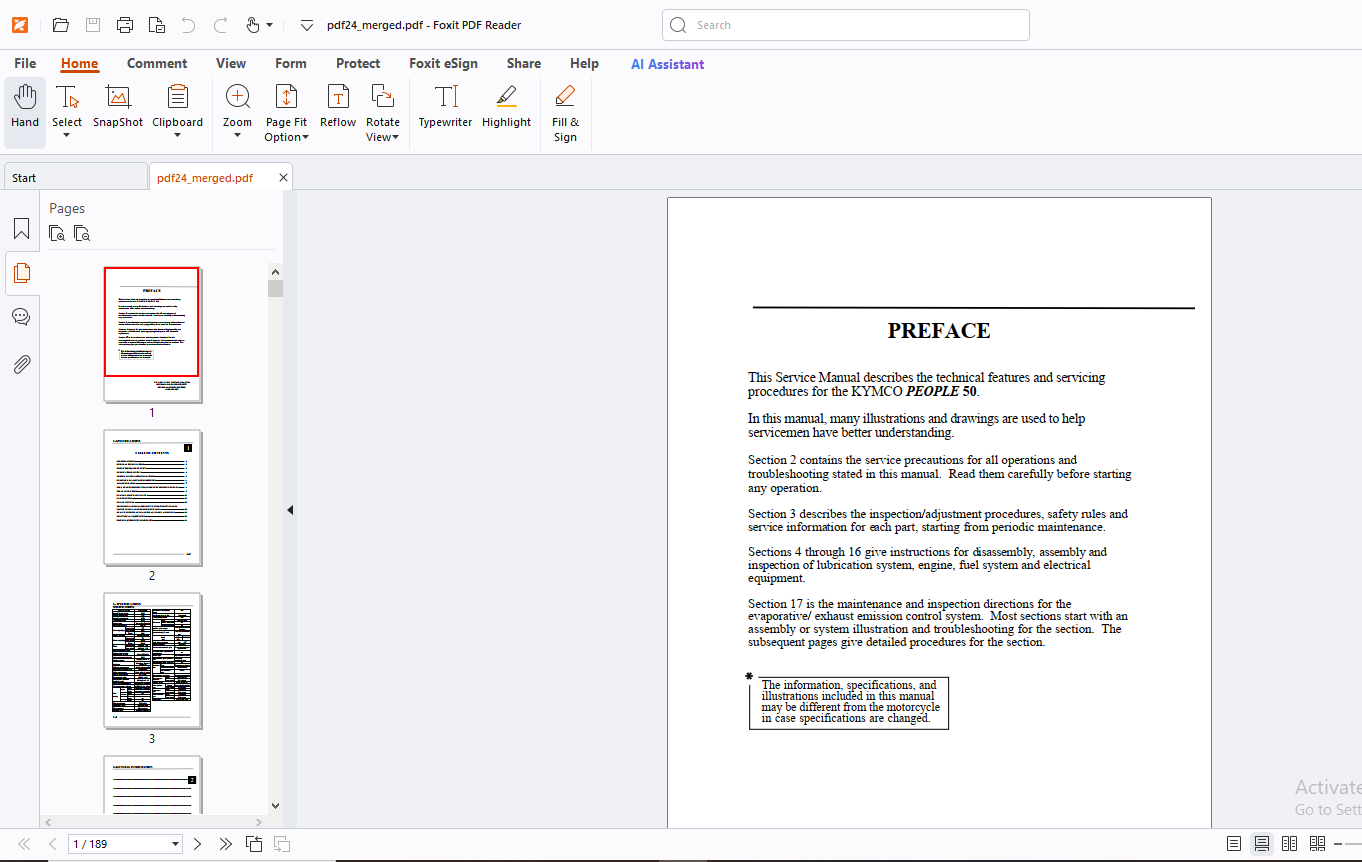The height and width of the screenshot is (862, 1362).
Task: Open a file with the folder icon
Action: 61,25
